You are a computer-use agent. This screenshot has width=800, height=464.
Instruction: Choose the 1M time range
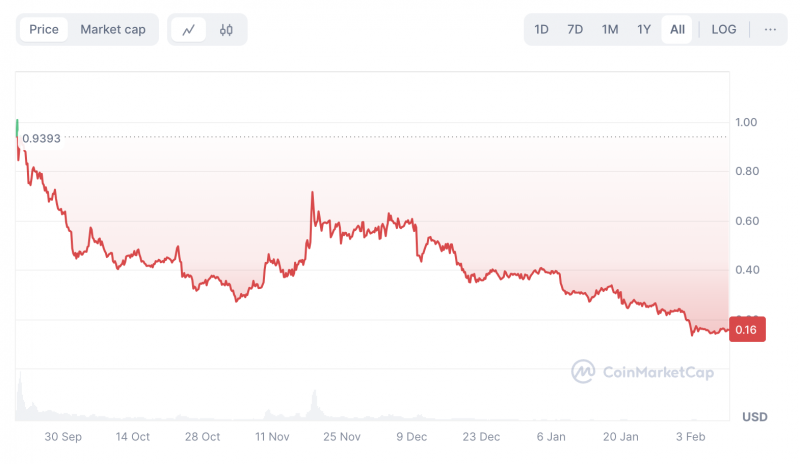click(610, 30)
